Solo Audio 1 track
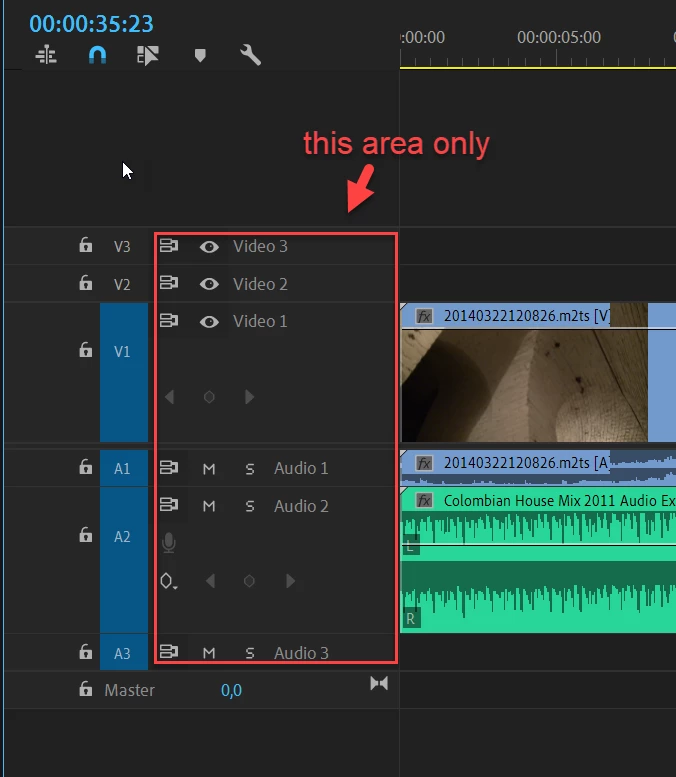The image size is (676, 777). 250,469
